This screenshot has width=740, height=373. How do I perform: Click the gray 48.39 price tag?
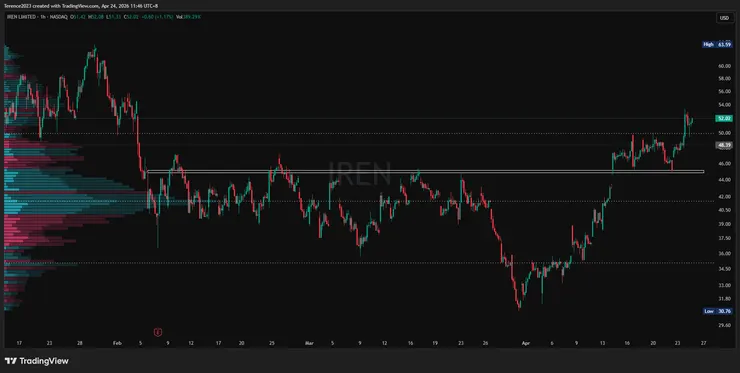pos(724,146)
